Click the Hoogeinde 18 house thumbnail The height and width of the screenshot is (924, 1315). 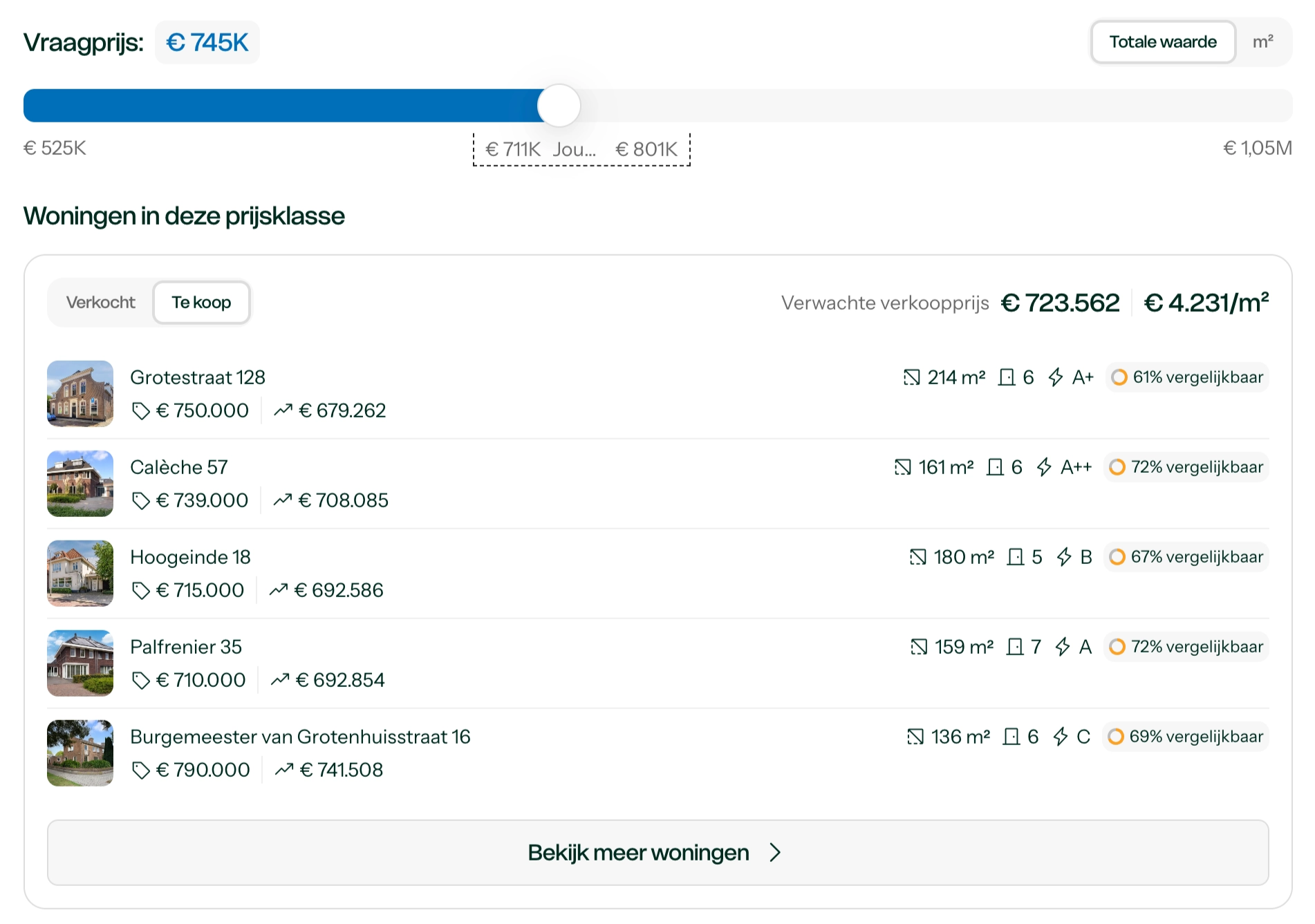pos(80,573)
